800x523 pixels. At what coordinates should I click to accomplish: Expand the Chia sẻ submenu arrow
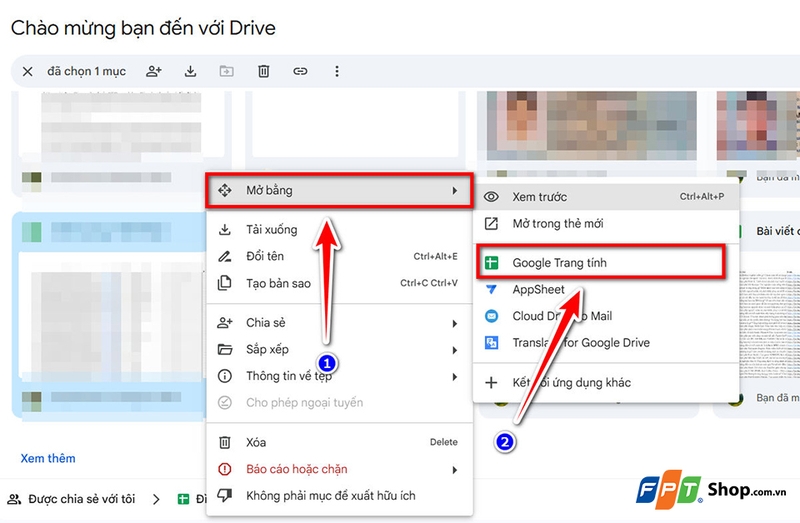454,323
